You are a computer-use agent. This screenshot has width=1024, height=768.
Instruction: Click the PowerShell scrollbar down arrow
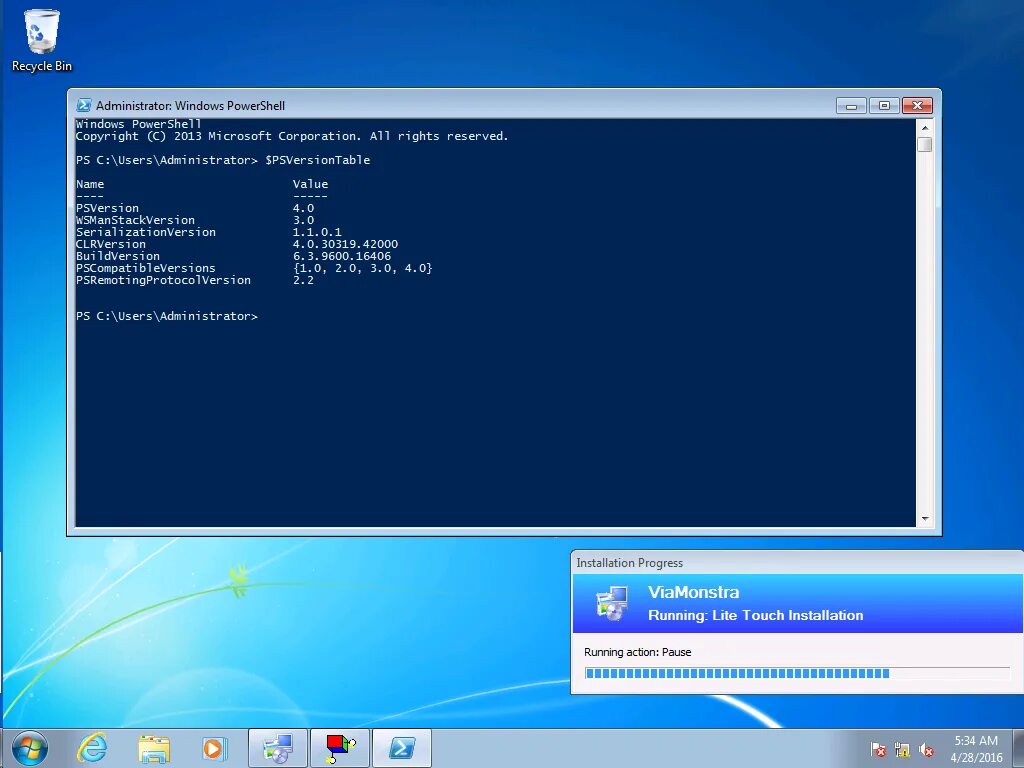tap(925, 519)
